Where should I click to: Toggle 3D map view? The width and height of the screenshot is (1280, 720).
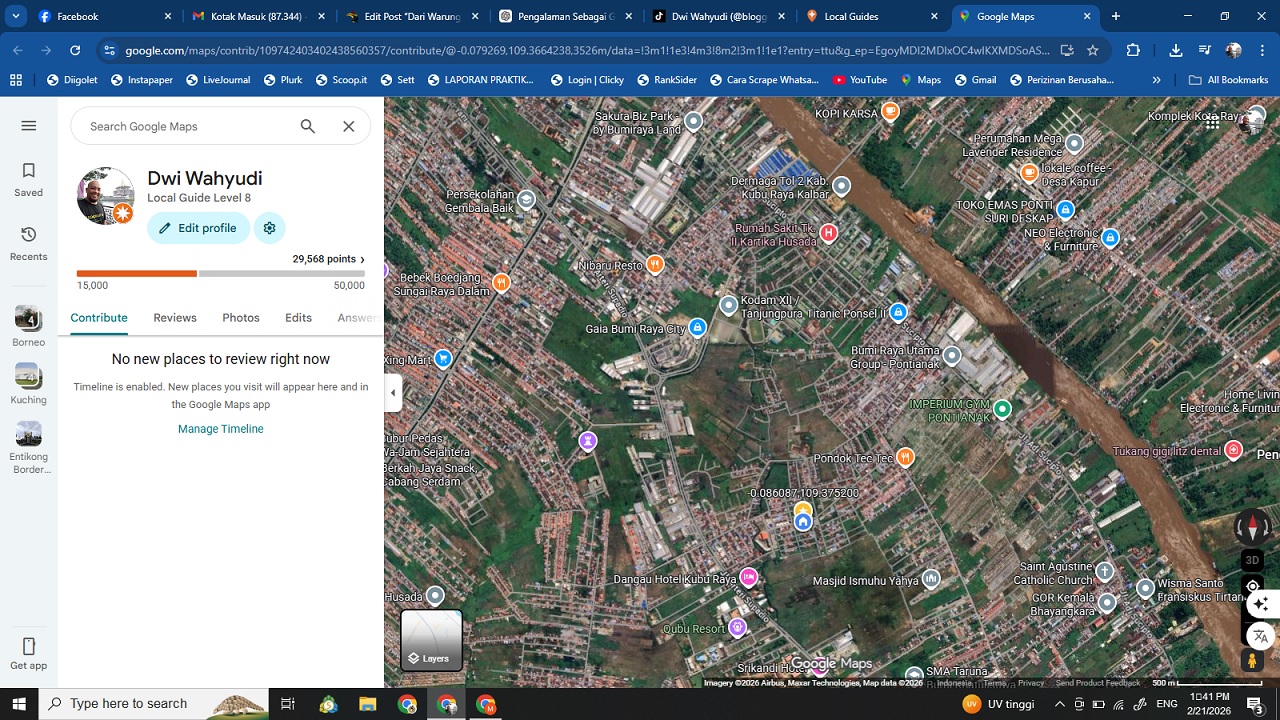pyautogui.click(x=1252, y=560)
